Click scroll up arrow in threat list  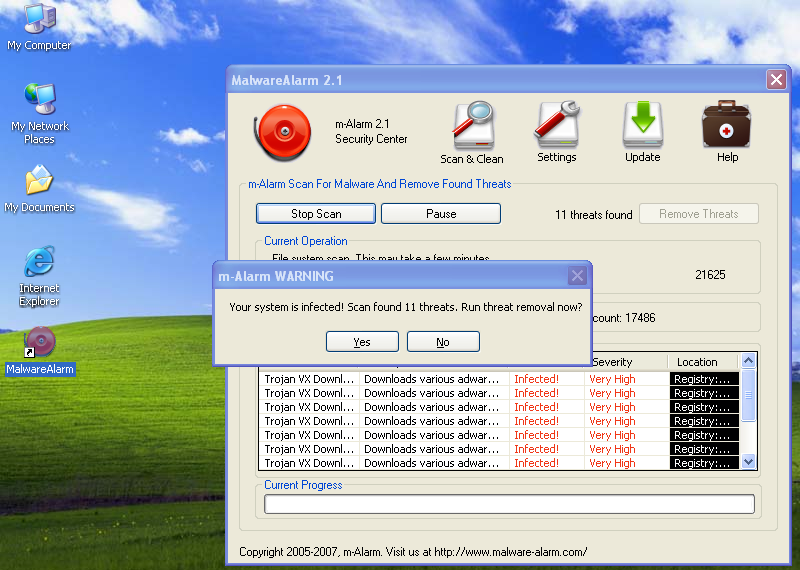pos(748,361)
